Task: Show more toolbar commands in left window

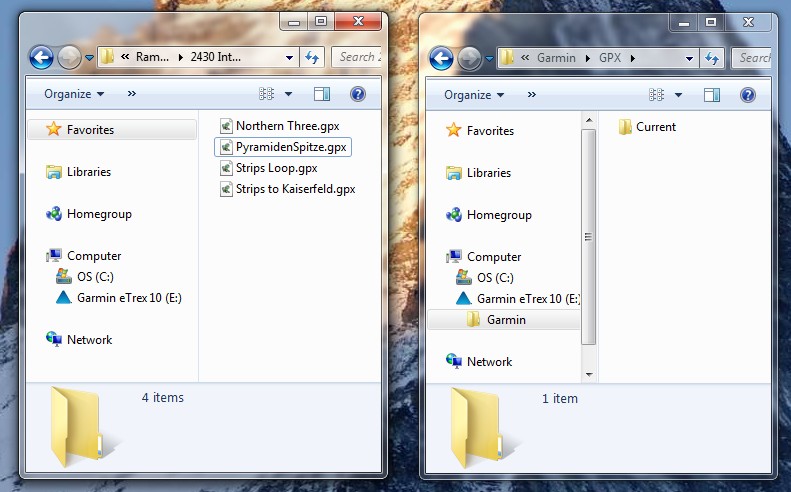Action: 132,94
